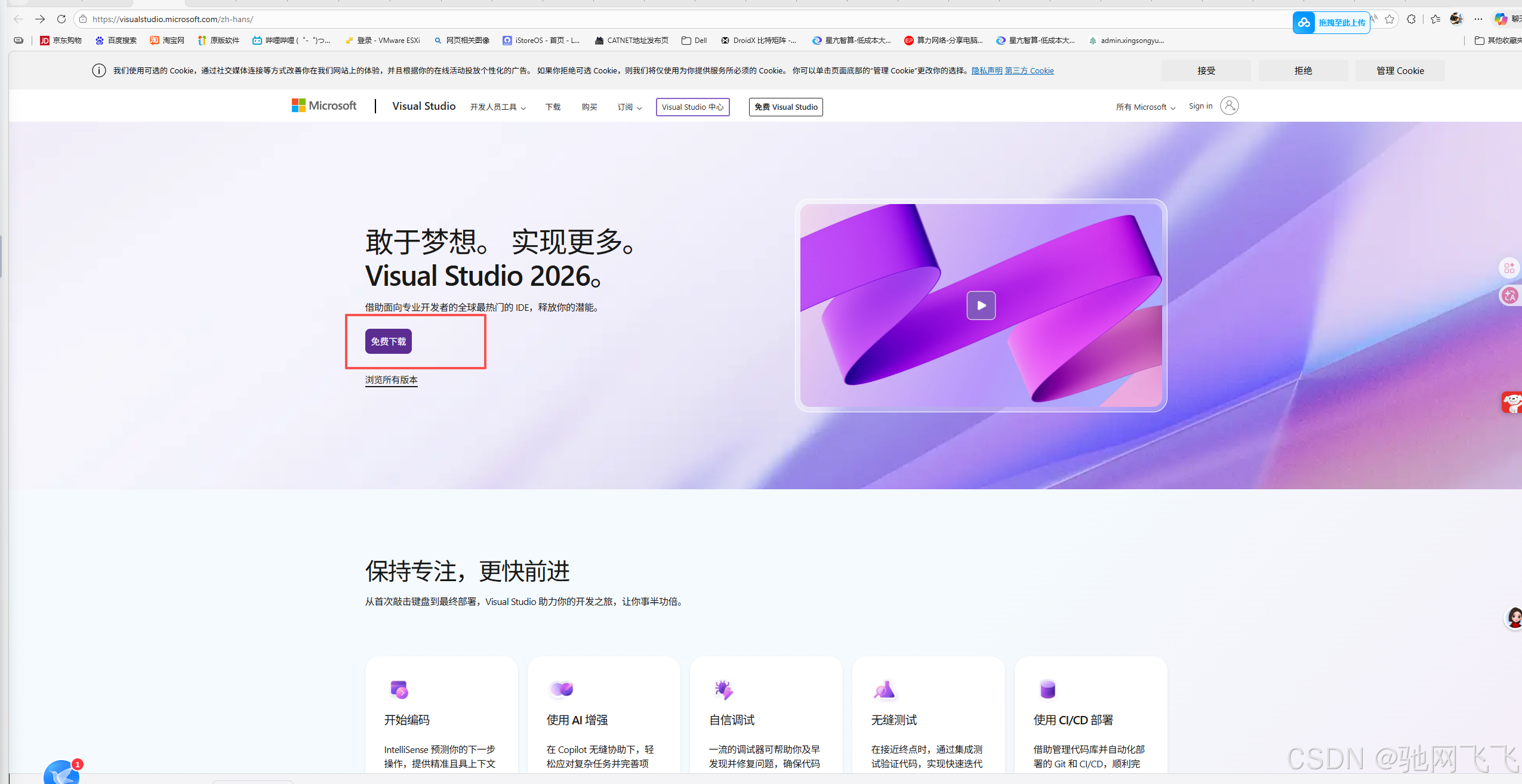The width and height of the screenshot is (1522, 784).
Task: Click the read aloud icon in address bar
Action: tap(1373, 18)
